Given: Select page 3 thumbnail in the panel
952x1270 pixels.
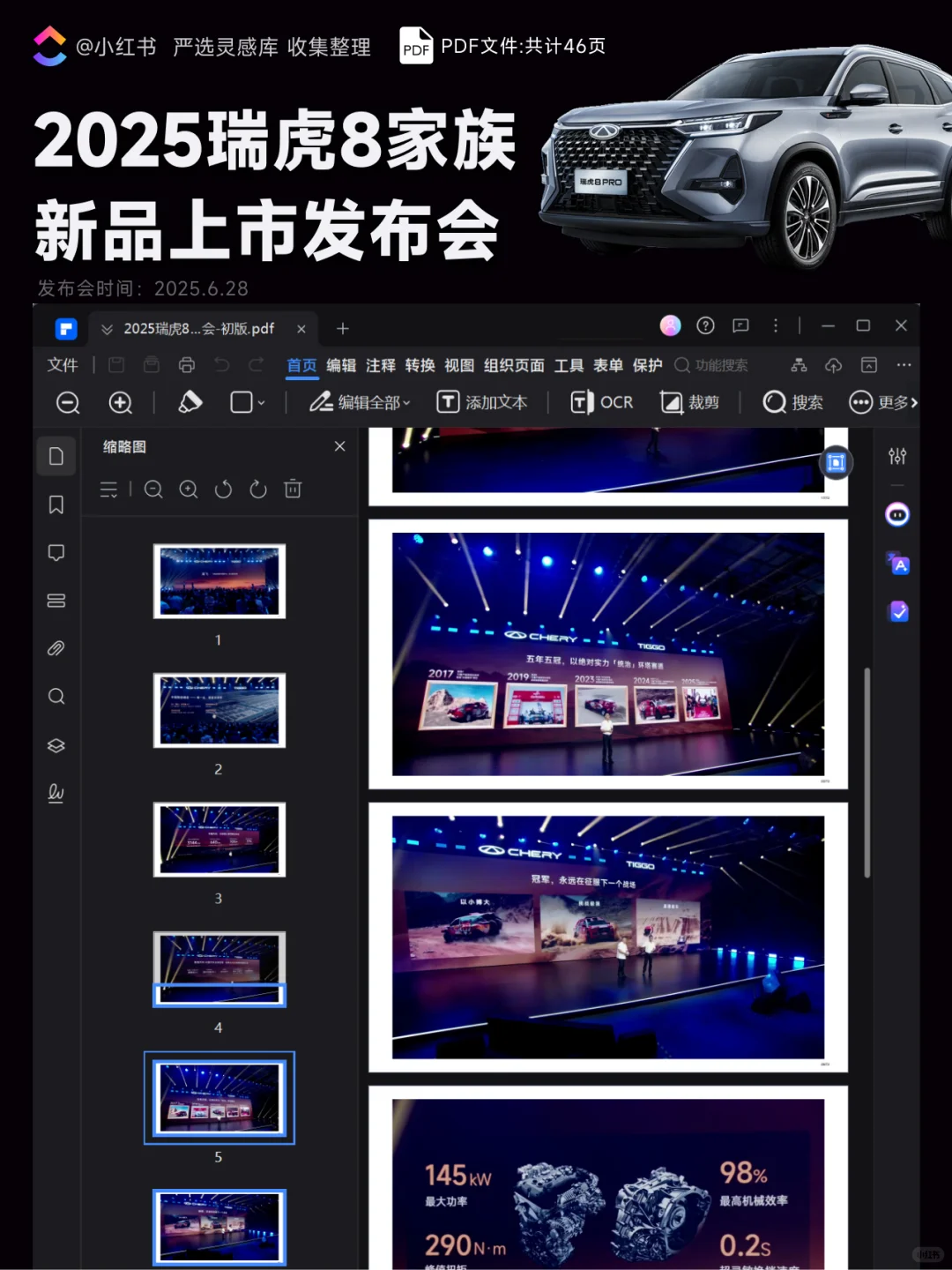Looking at the screenshot, I should click(219, 840).
